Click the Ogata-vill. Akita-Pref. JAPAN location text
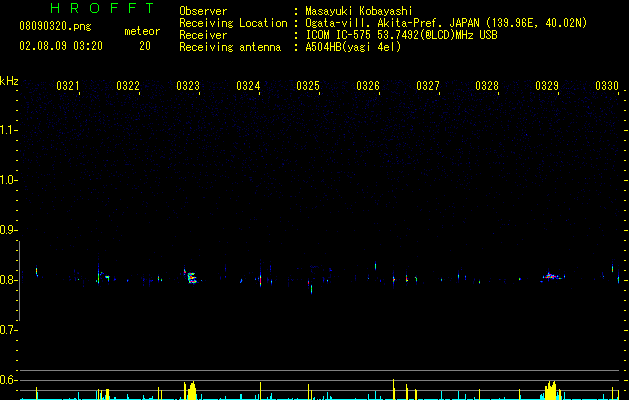Screen dimensions: 629x400 coord(446,23)
